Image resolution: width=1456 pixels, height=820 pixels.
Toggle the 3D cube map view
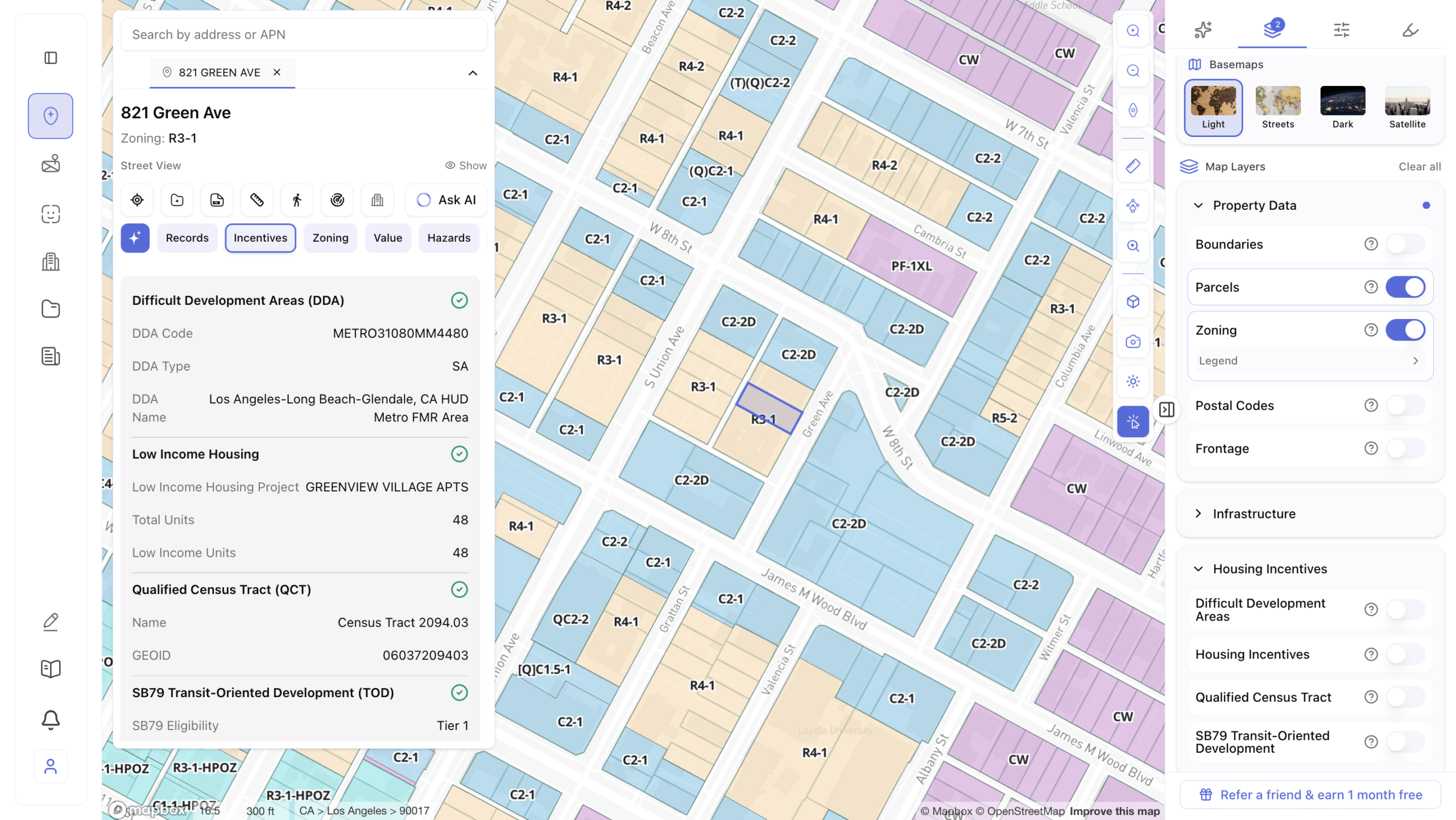[1133, 301]
